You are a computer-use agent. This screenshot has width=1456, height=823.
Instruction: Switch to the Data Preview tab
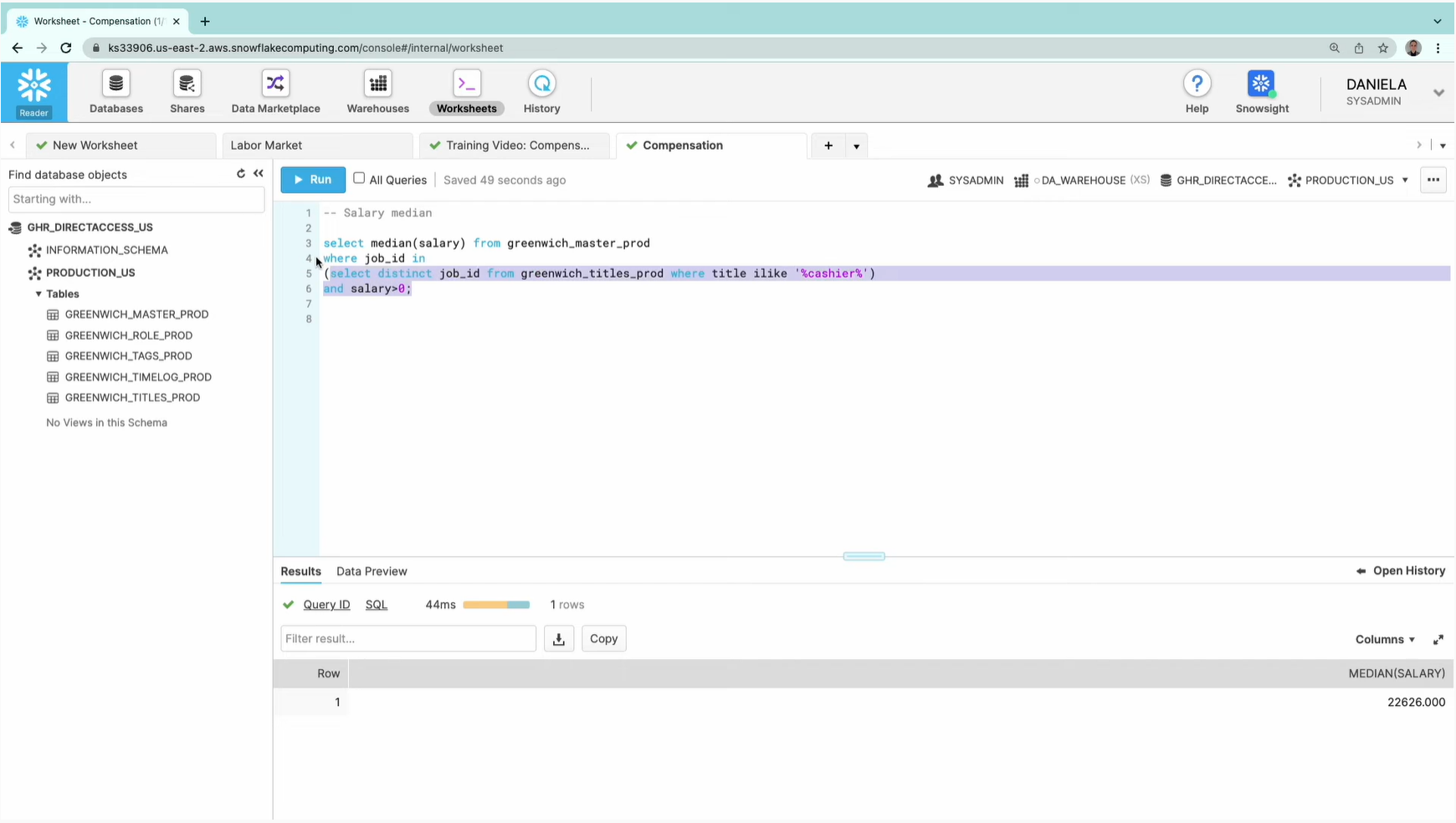[372, 571]
